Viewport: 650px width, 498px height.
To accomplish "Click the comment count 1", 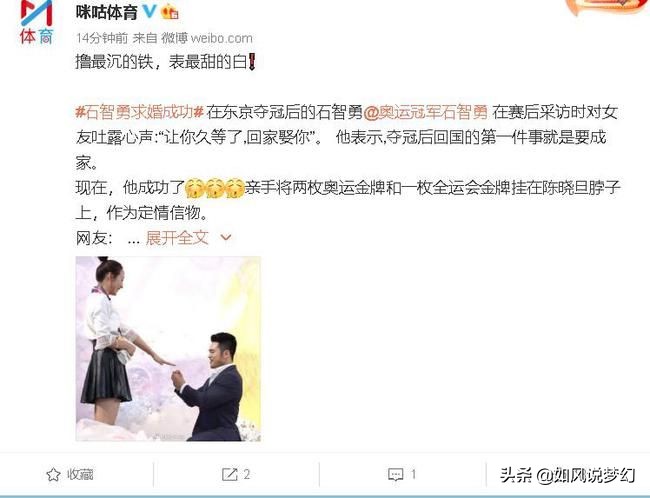I will coord(413,474).
